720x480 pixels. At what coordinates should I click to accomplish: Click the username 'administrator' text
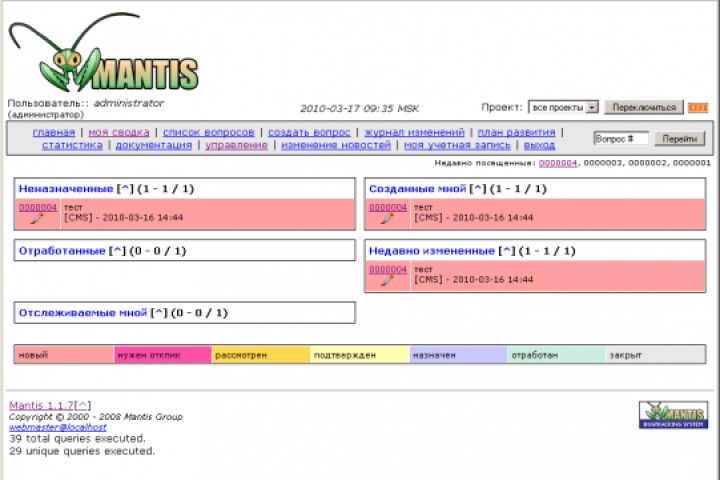click(x=129, y=103)
